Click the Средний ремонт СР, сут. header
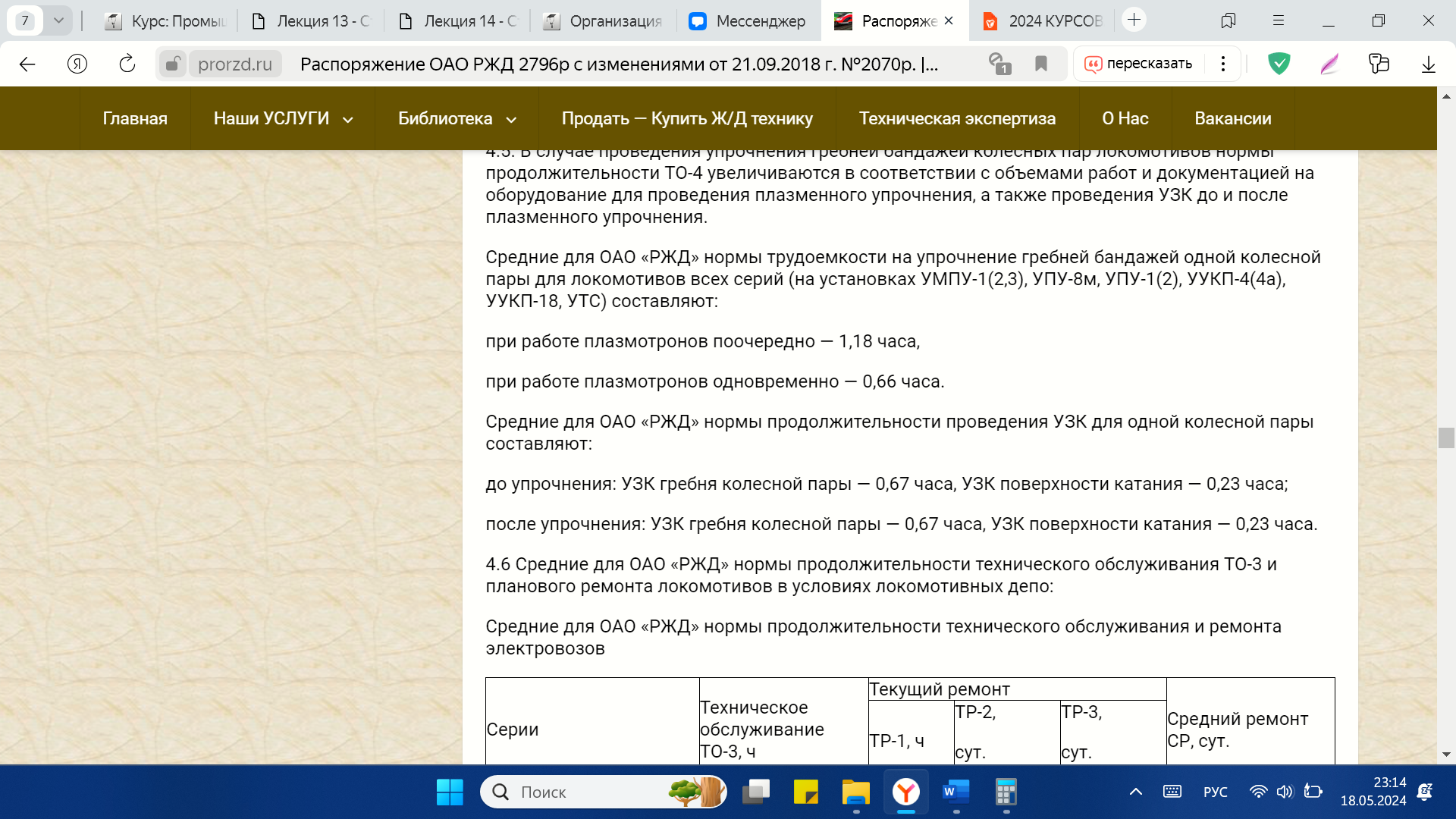This screenshot has width=1456, height=819. click(1250, 721)
